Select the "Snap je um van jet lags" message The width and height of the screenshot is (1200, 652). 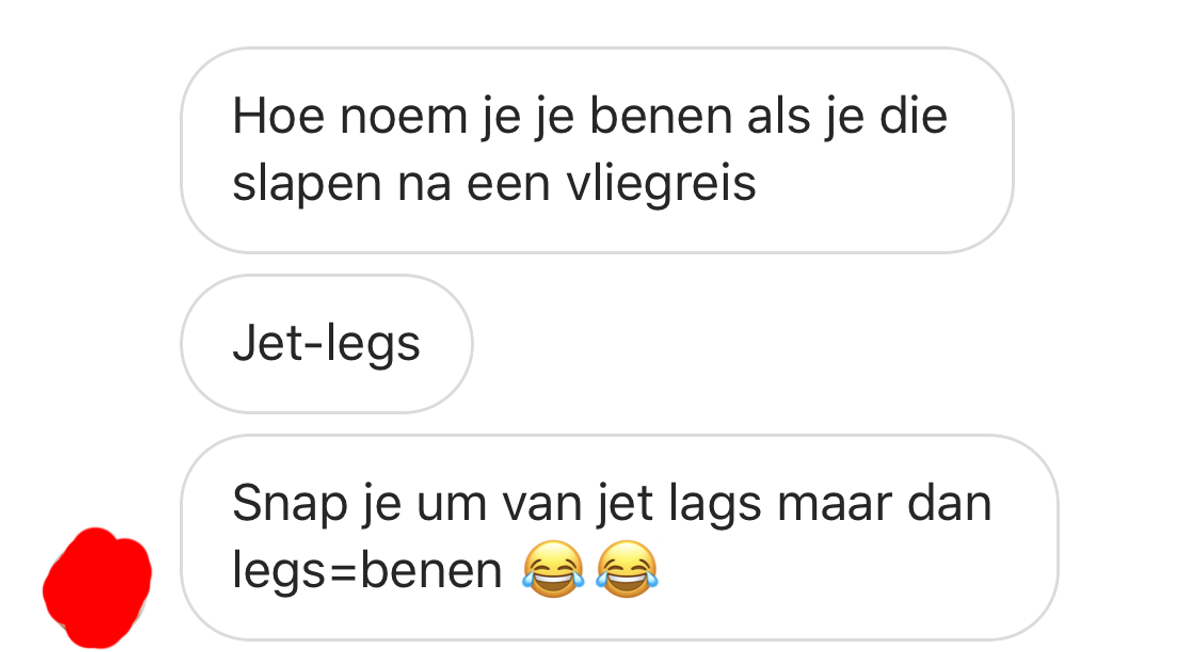click(x=618, y=537)
